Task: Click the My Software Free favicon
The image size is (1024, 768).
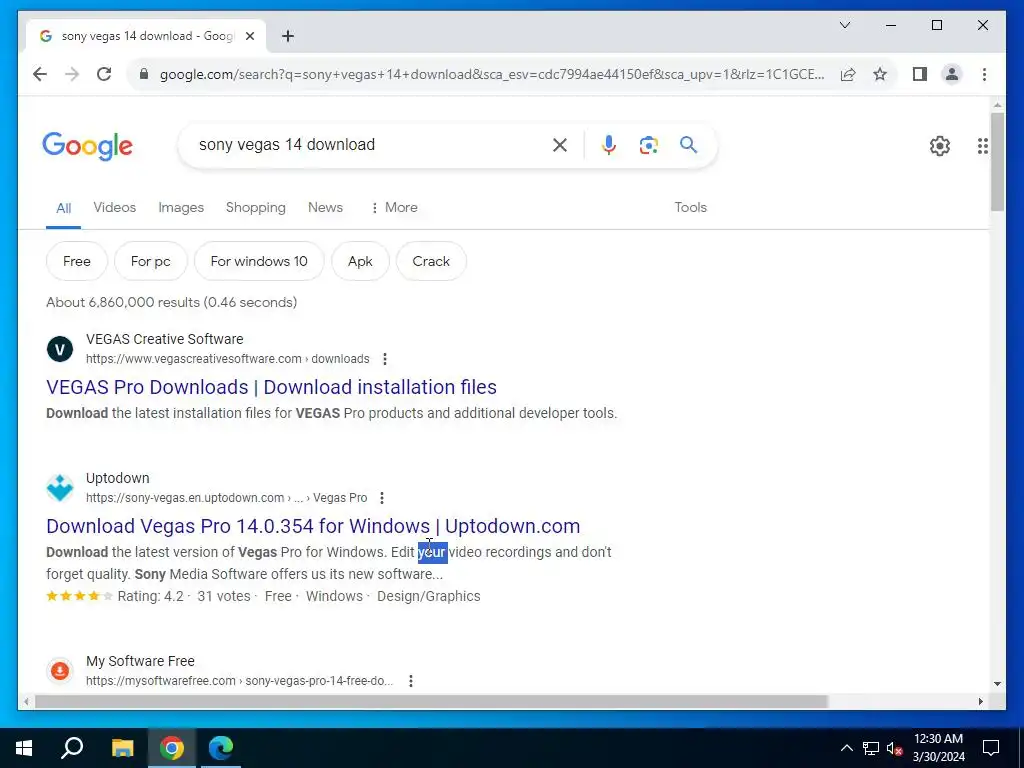Action: point(60,671)
